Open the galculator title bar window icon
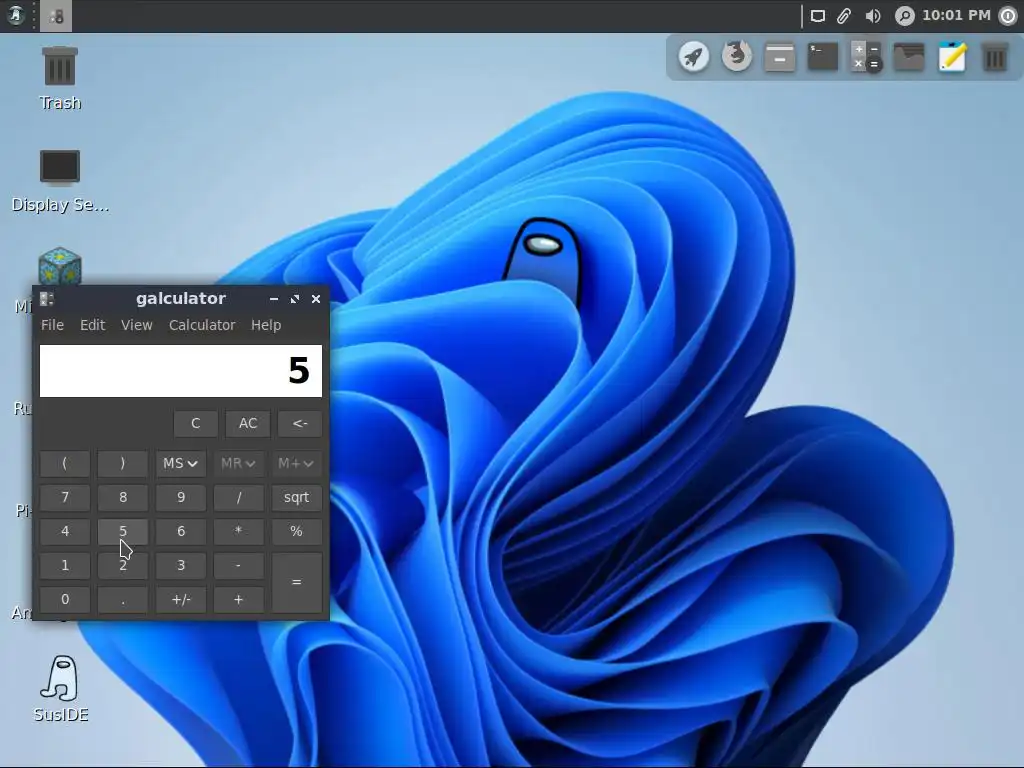1024x768 pixels. click(46, 299)
